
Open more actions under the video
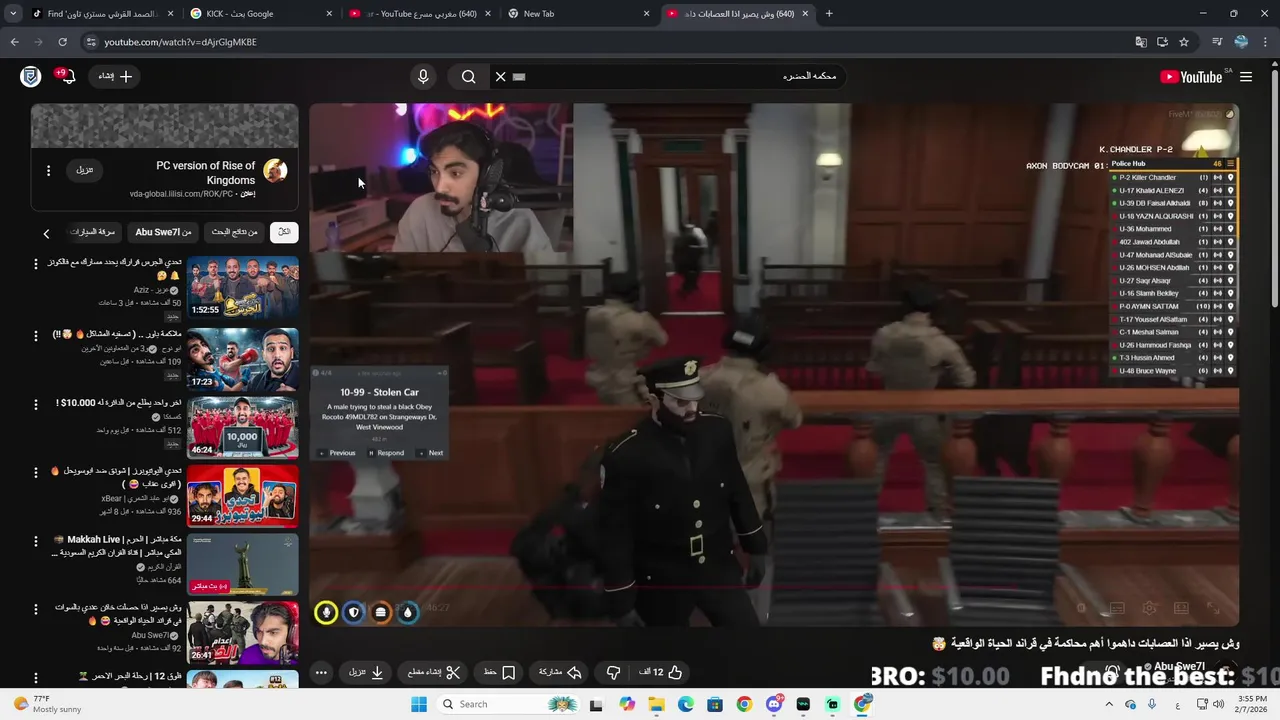[321, 672]
